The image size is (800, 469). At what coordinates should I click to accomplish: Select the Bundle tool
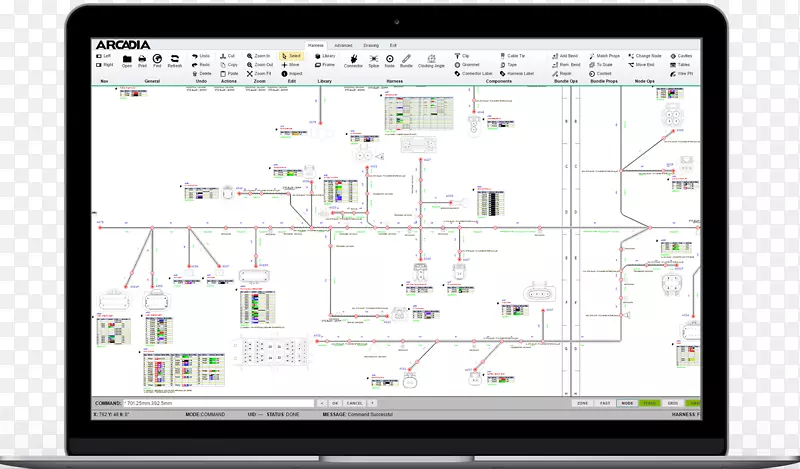406,61
